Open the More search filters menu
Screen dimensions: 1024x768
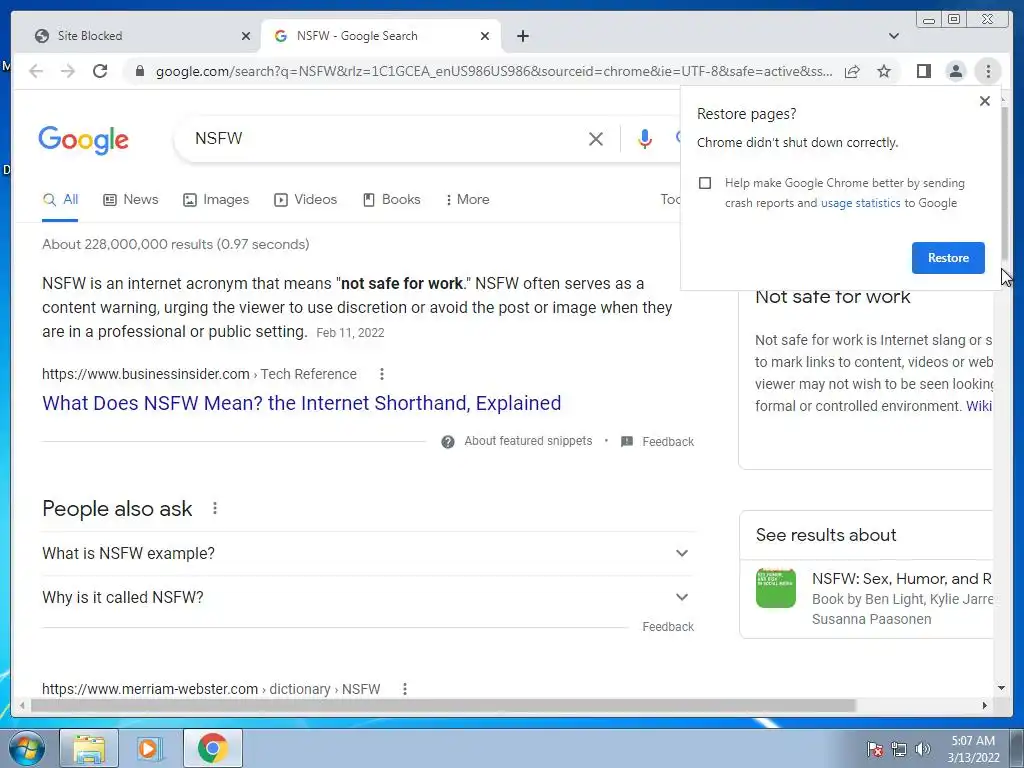pos(468,199)
